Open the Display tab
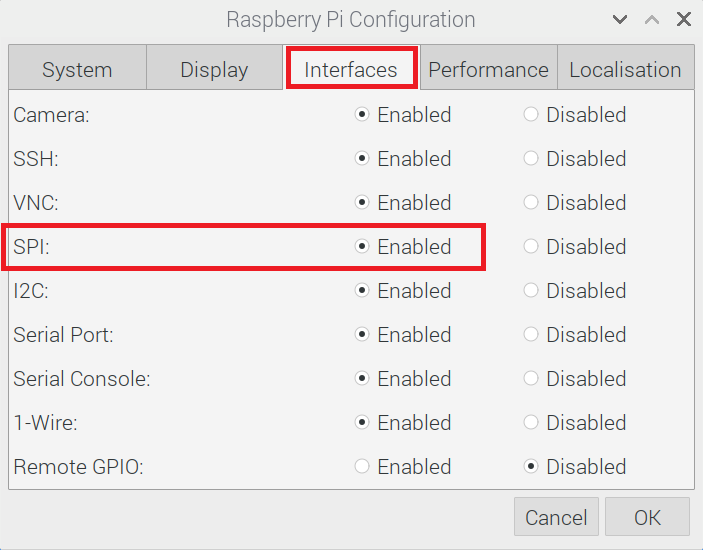The image size is (703, 550). click(214, 67)
